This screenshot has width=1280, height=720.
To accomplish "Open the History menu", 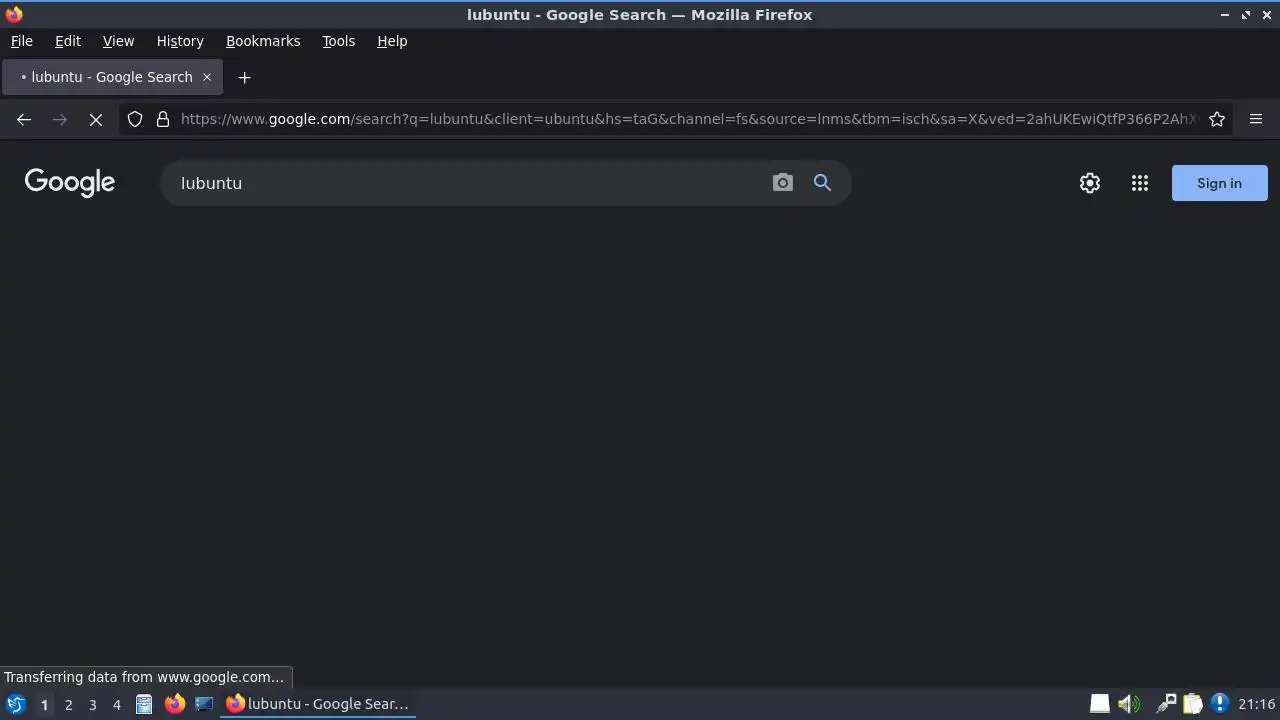I will click(x=180, y=41).
